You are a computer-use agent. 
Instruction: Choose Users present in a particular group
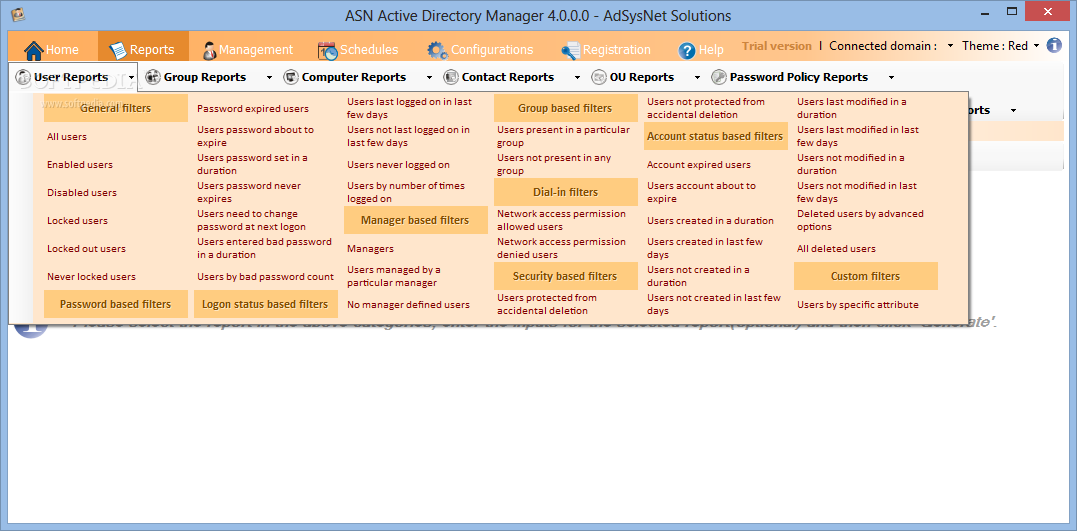(563, 136)
